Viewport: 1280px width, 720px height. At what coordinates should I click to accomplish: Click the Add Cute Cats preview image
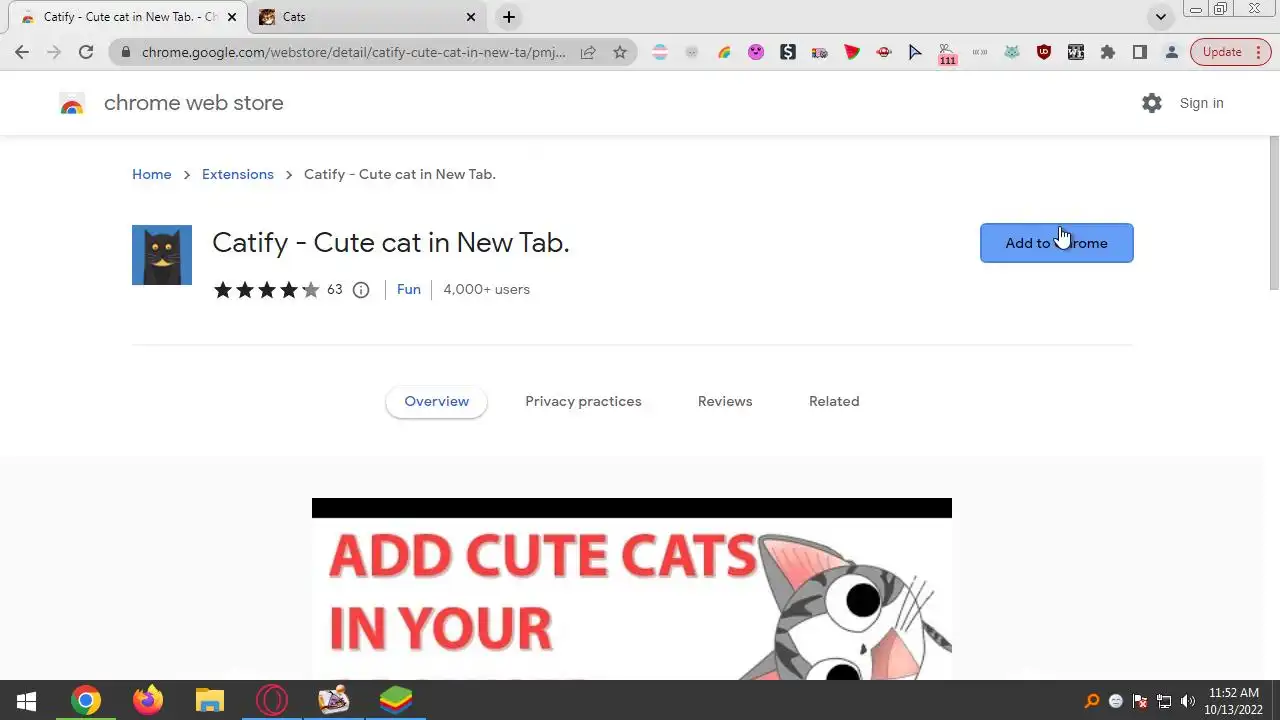(632, 589)
